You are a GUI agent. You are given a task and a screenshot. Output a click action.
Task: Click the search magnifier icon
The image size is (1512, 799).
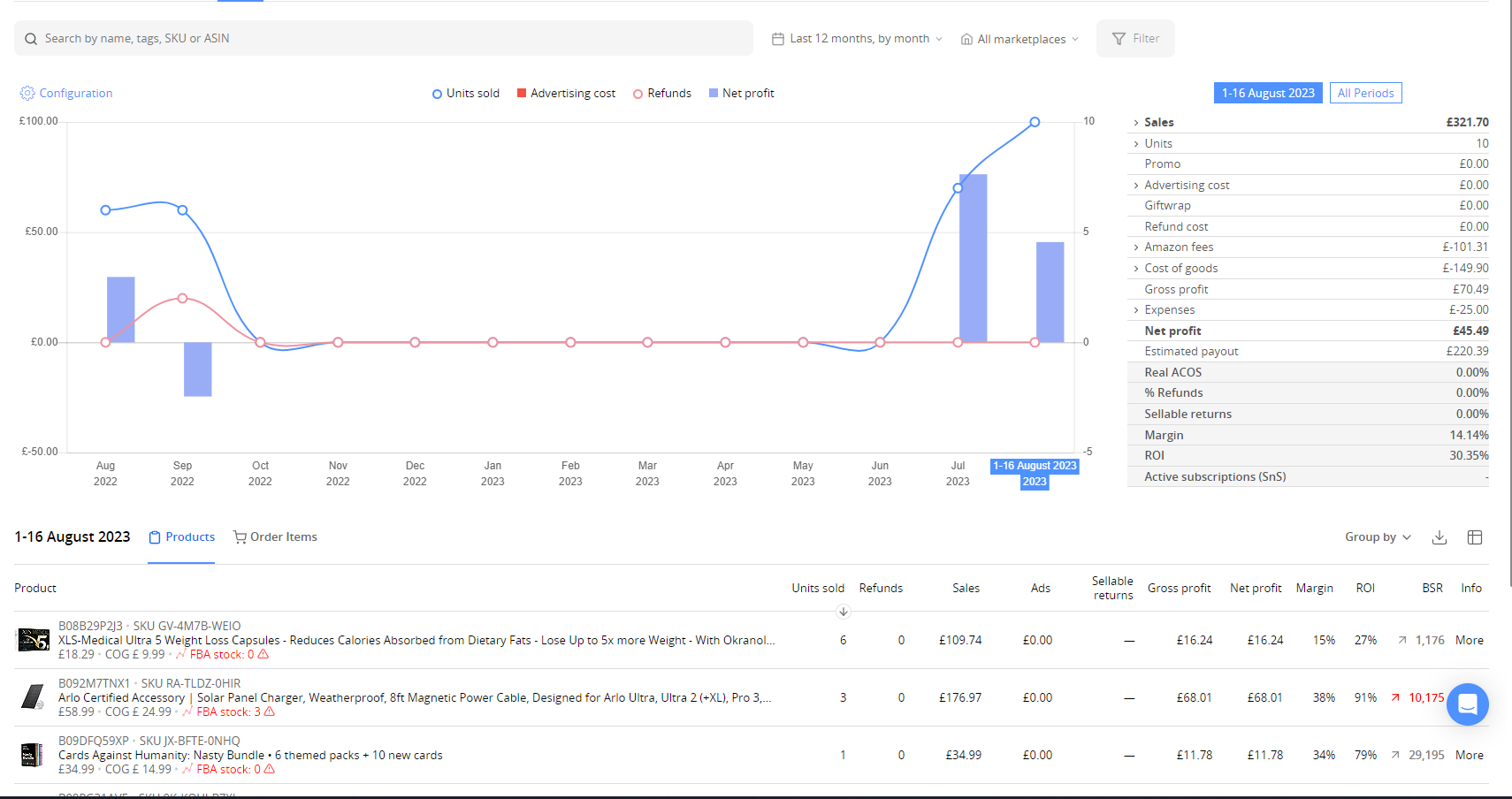(31, 38)
